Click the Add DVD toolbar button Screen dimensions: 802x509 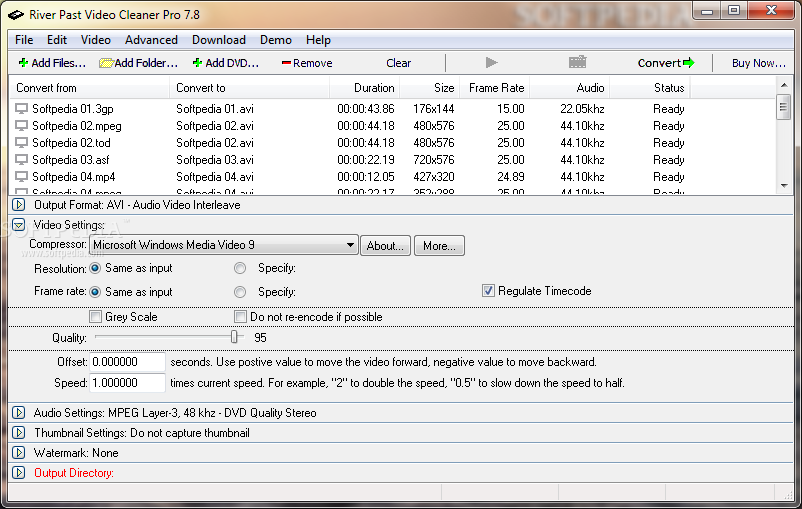click(226, 63)
